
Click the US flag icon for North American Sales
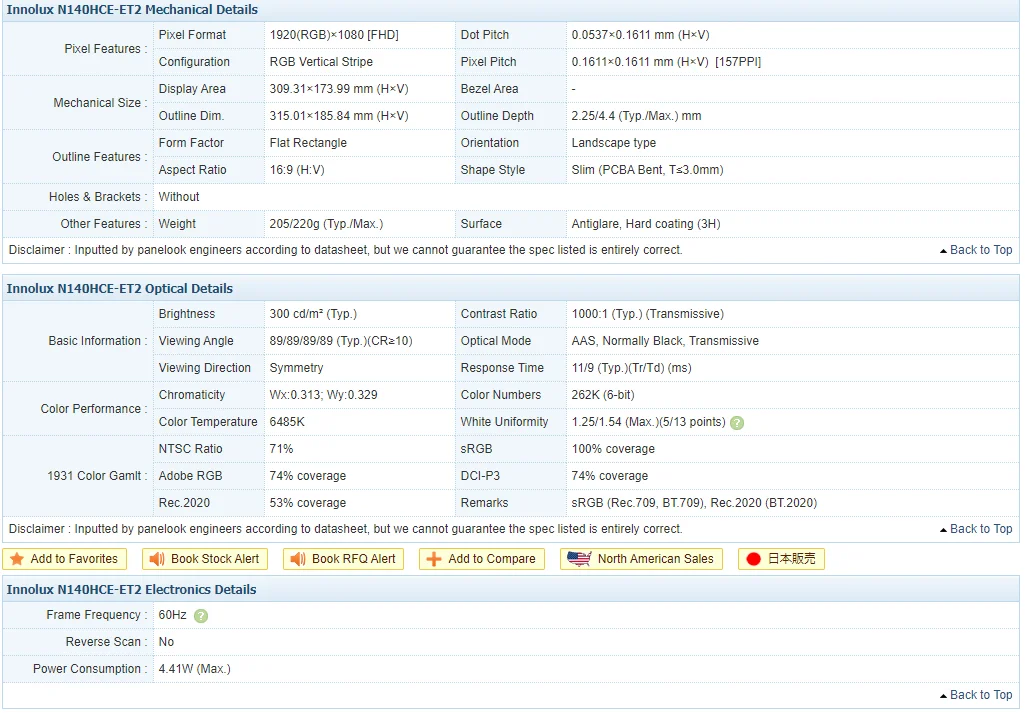click(x=579, y=559)
